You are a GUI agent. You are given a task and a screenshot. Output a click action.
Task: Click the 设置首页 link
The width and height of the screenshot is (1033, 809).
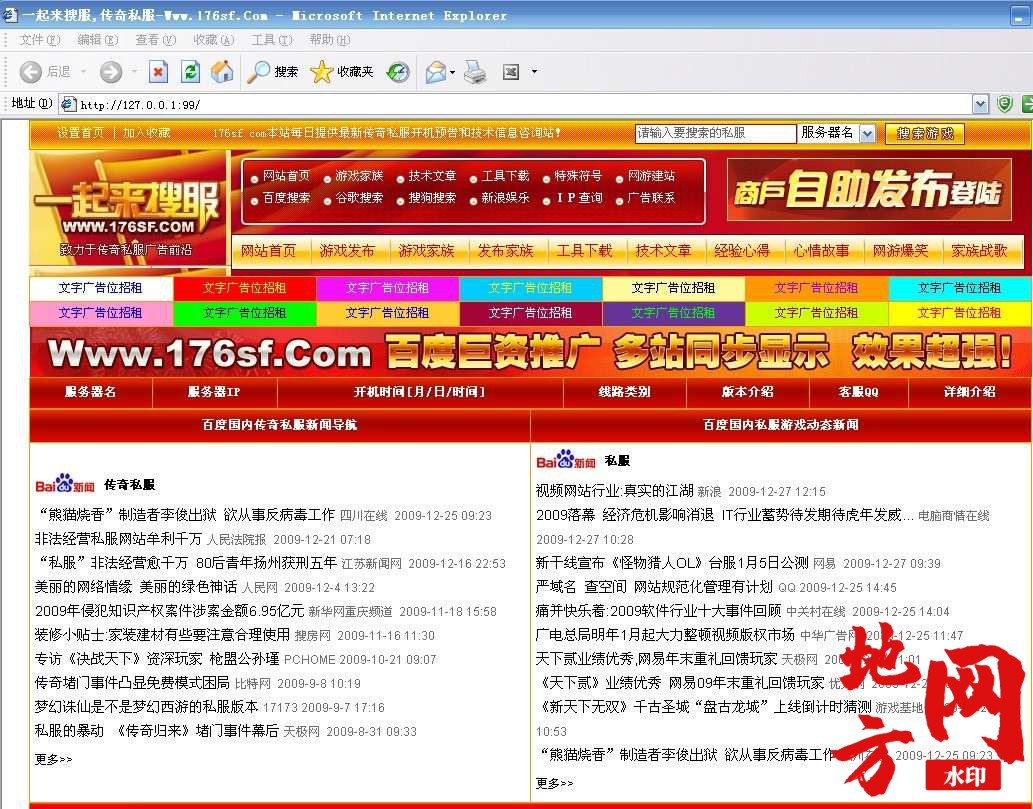pos(80,132)
